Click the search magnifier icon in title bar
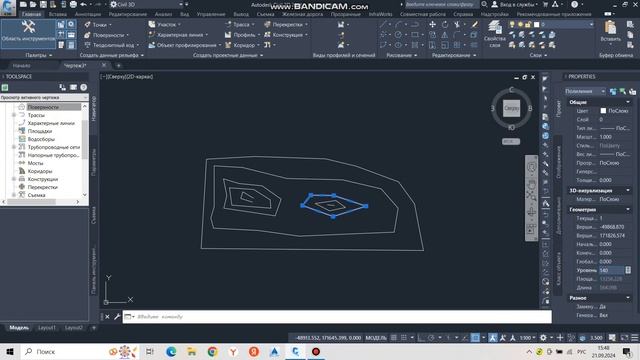 point(484,4)
